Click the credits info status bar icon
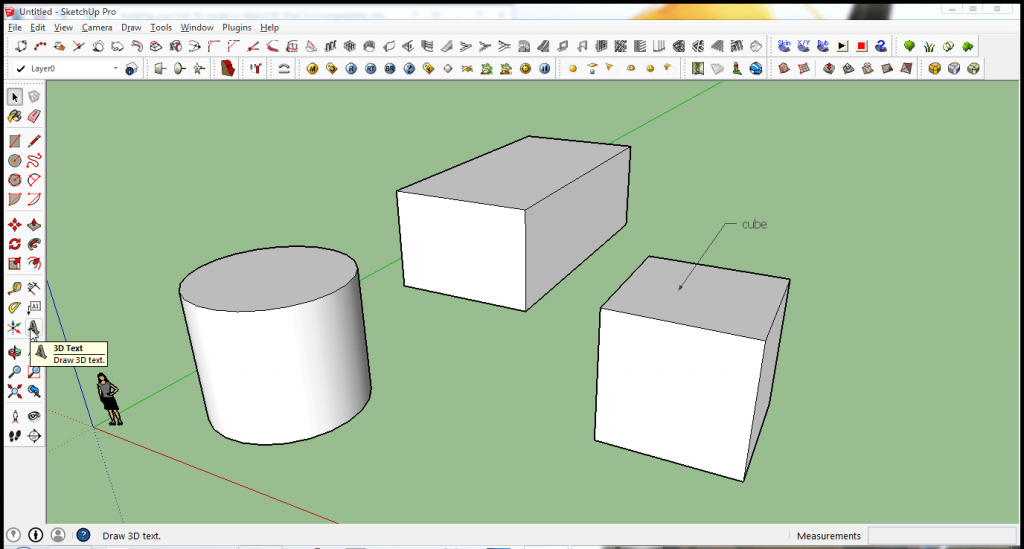This screenshot has height=549, width=1024. [x=35, y=535]
